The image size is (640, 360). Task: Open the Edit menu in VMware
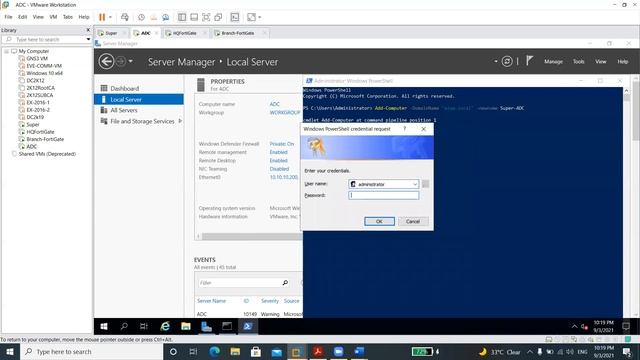[x=22, y=17]
